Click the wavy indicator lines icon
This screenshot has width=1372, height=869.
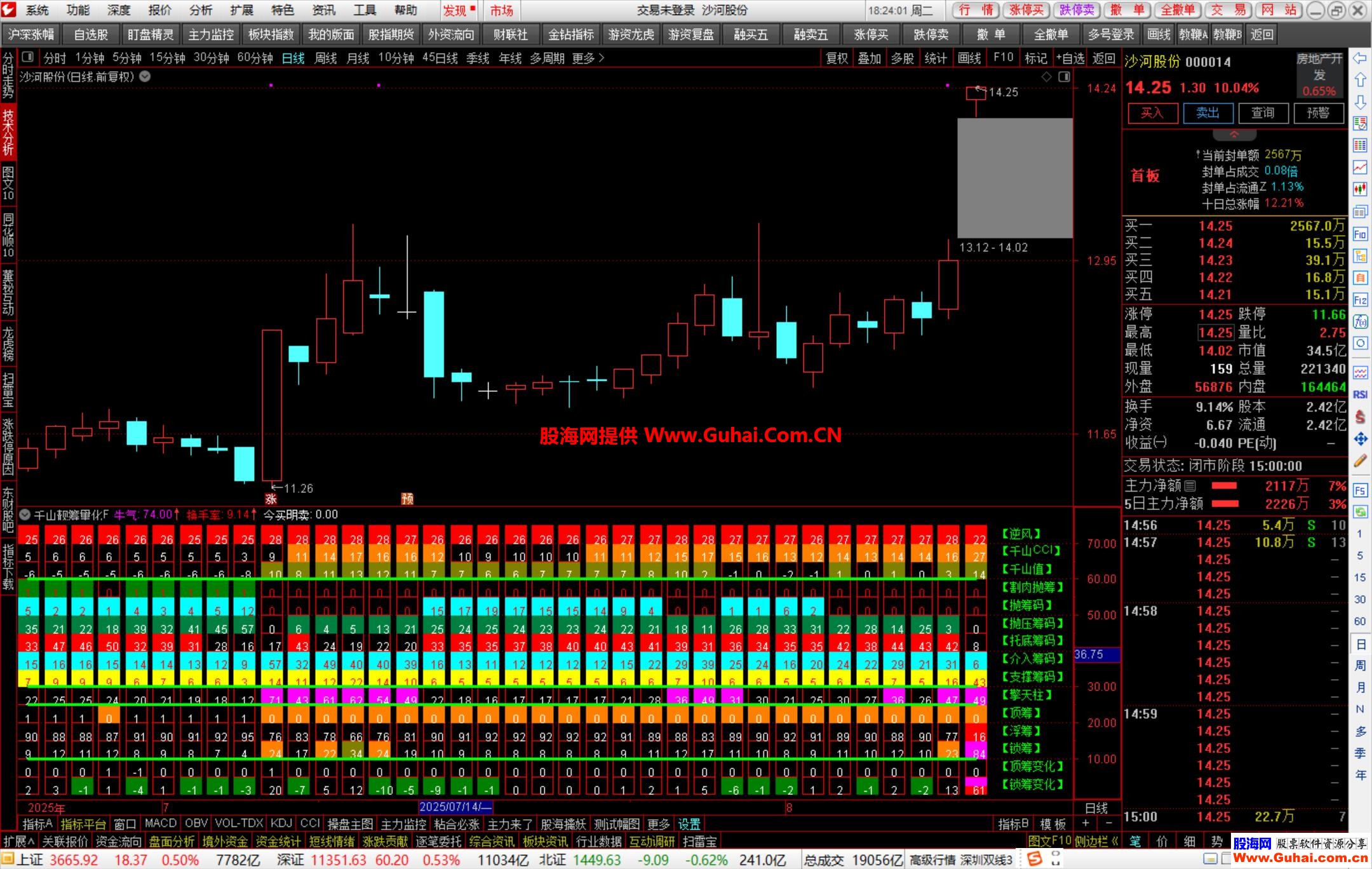(x=1360, y=372)
